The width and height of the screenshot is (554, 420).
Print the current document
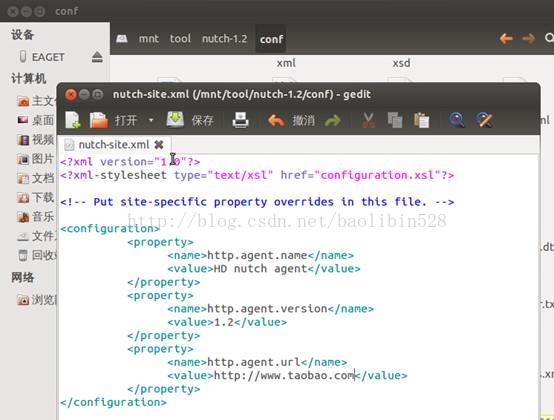pos(241,120)
